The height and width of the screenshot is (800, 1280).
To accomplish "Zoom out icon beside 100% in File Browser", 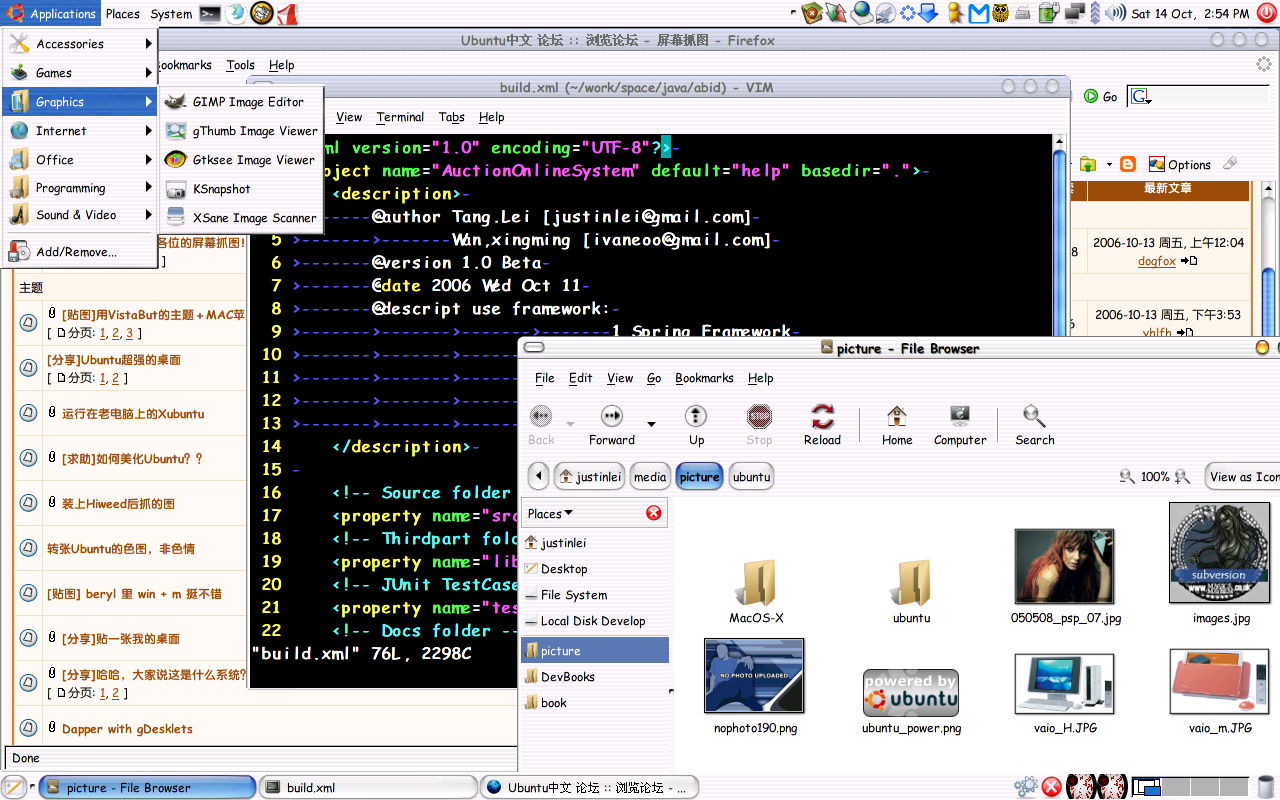I will coord(1127,477).
